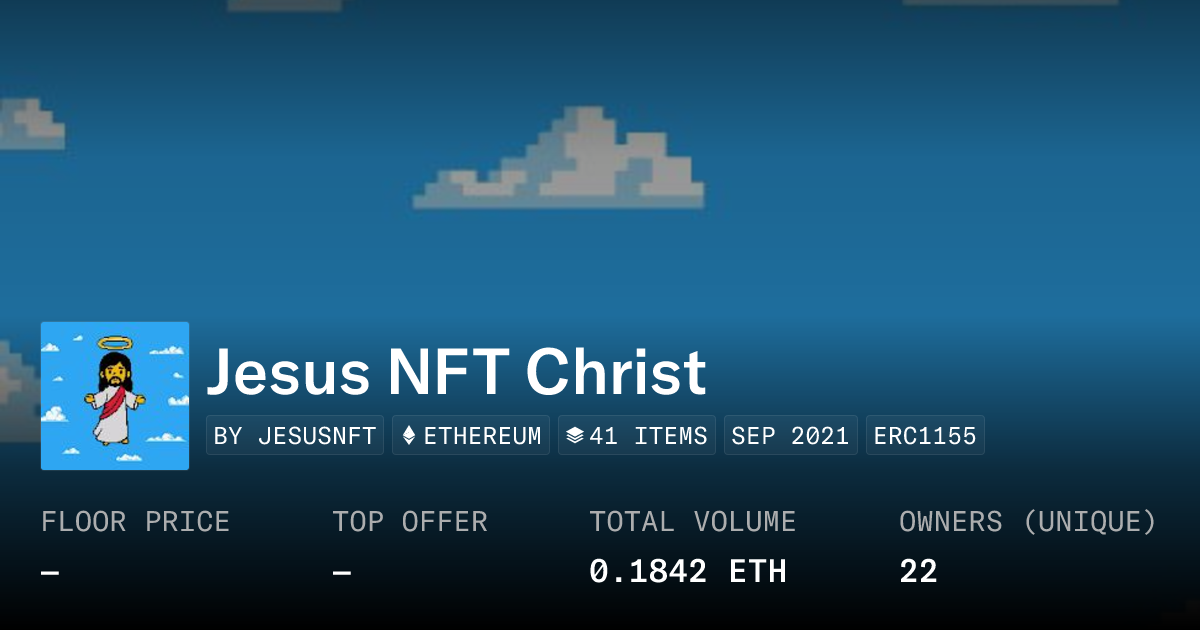Open the Jesus pixel-art collection avatar
Image resolution: width=1200 pixels, height=630 pixels.
[x=115, y=396]
